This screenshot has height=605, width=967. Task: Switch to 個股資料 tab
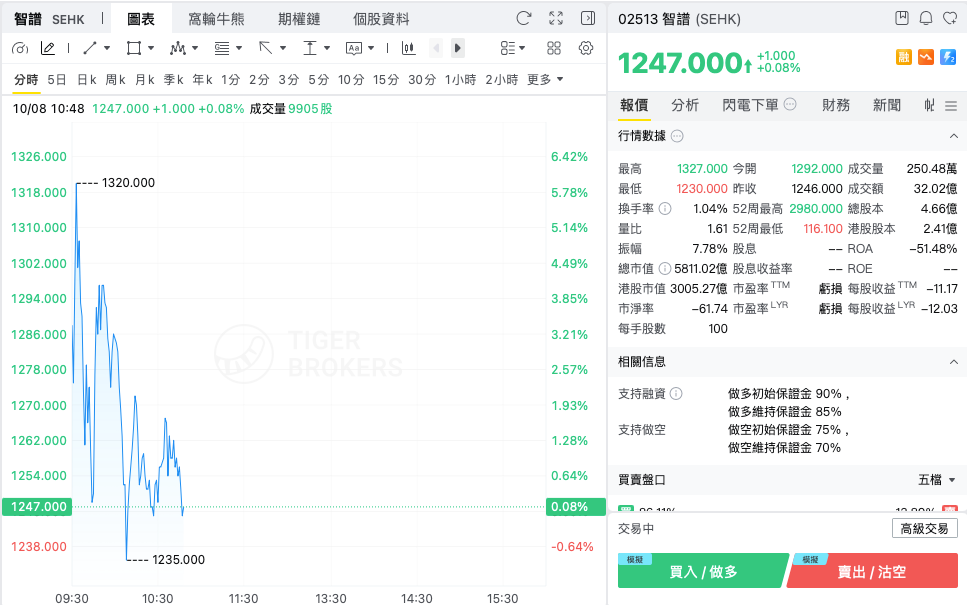tap(381, 19)
